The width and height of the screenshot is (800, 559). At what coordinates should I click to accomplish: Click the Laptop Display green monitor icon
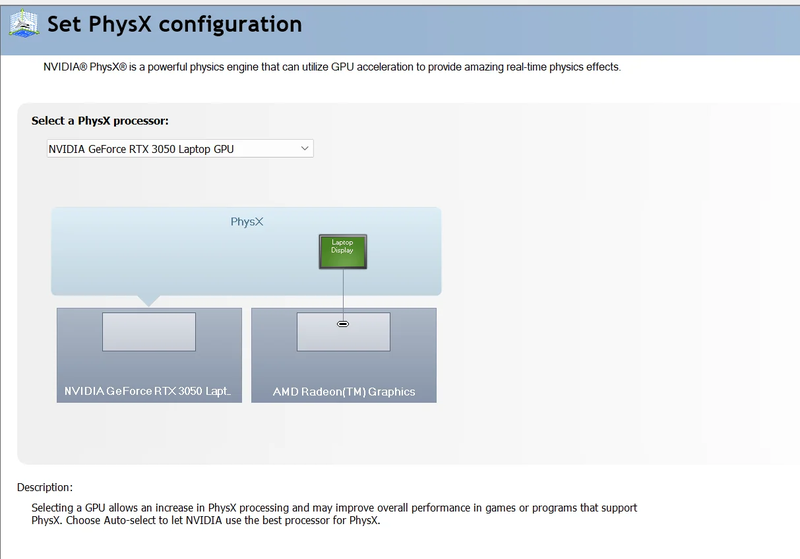pos(343,251)
